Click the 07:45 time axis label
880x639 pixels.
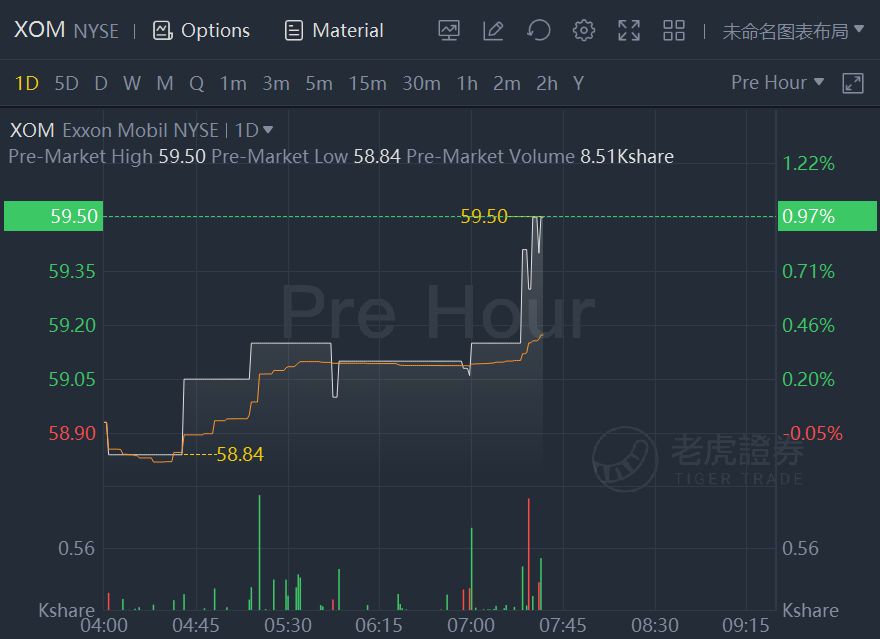pos(563,626)
